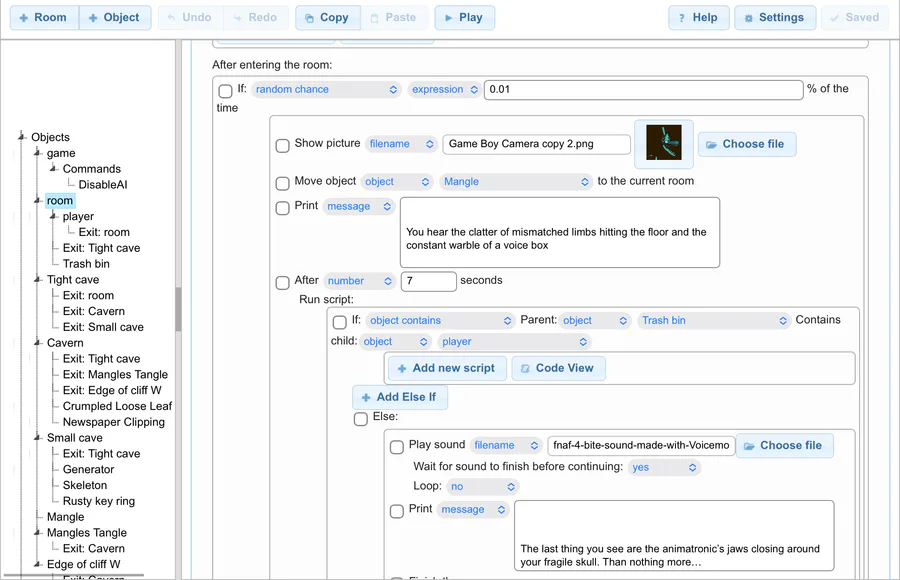The width and height of the screenshot is (900, 580).
Task: Collapse the Commands tree node
Action: click(53, 168)
